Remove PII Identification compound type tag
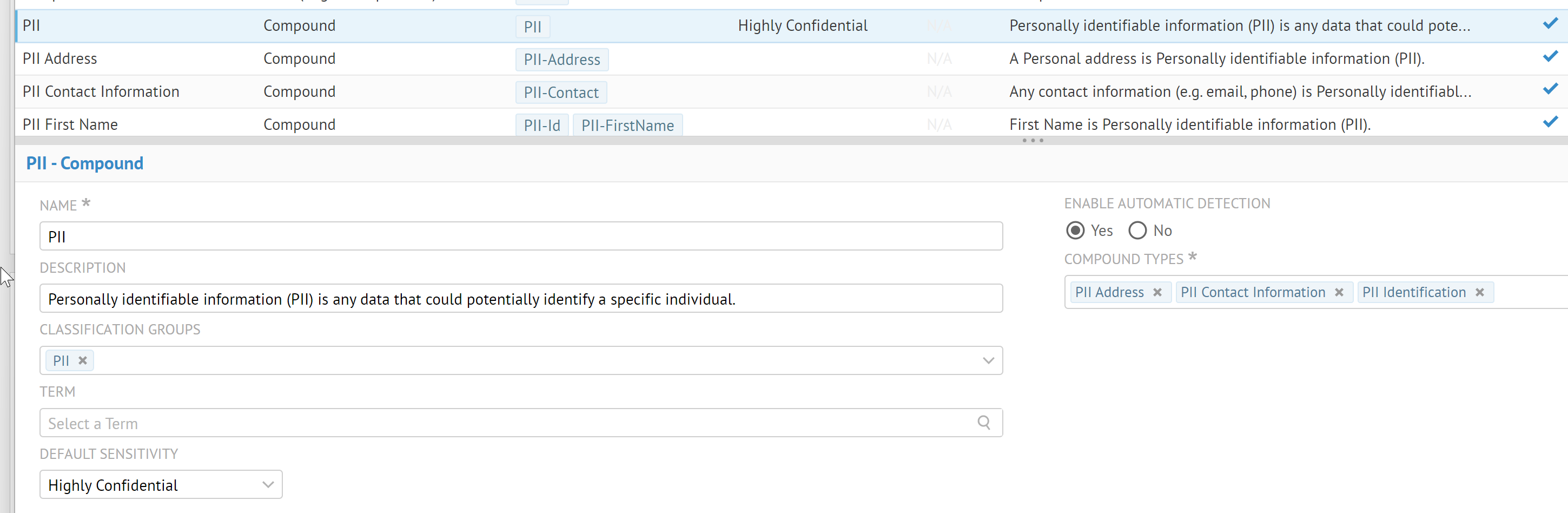 point(1479,292)
